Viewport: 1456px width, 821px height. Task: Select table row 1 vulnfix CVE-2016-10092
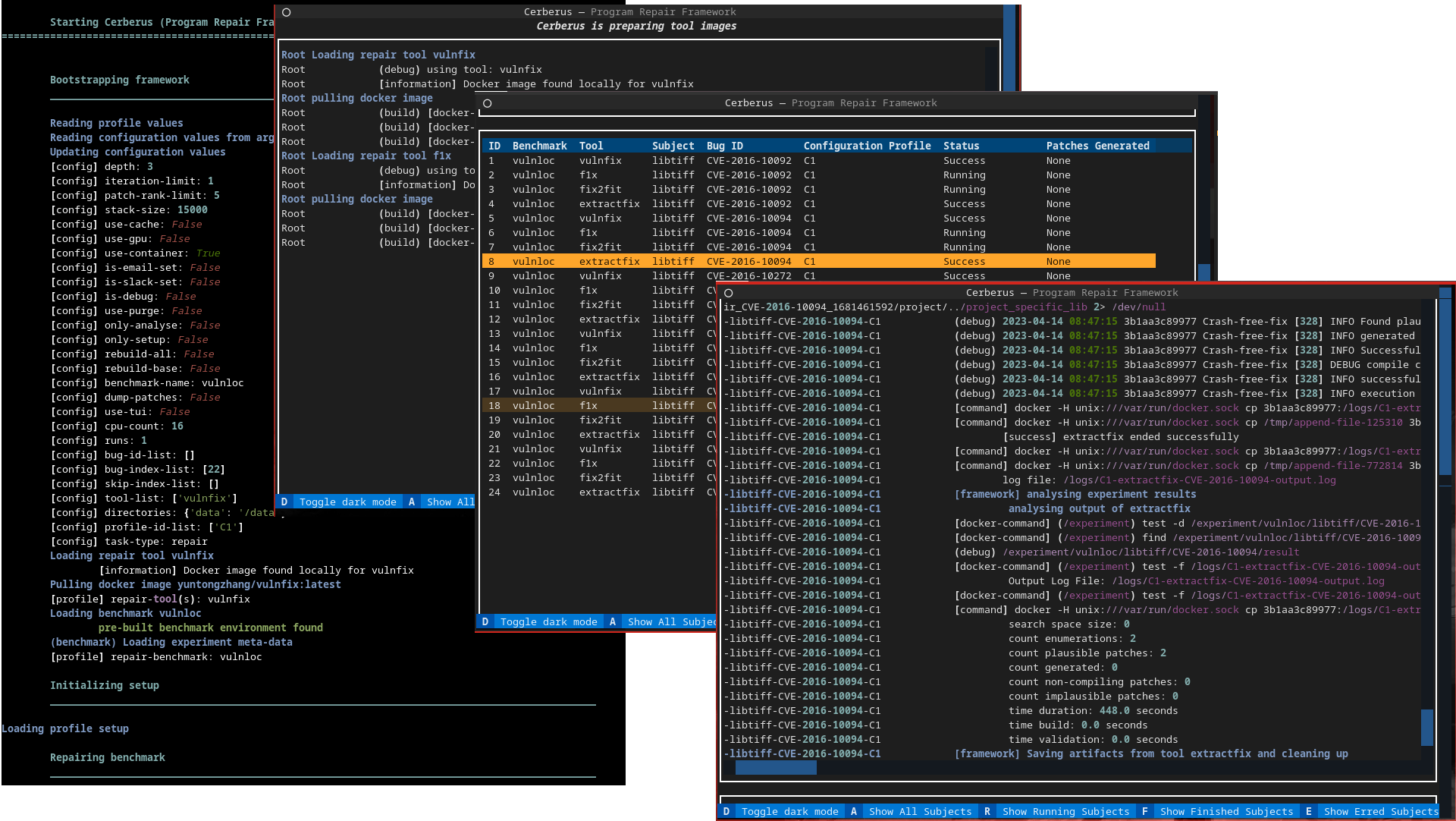tap(600, 160)
